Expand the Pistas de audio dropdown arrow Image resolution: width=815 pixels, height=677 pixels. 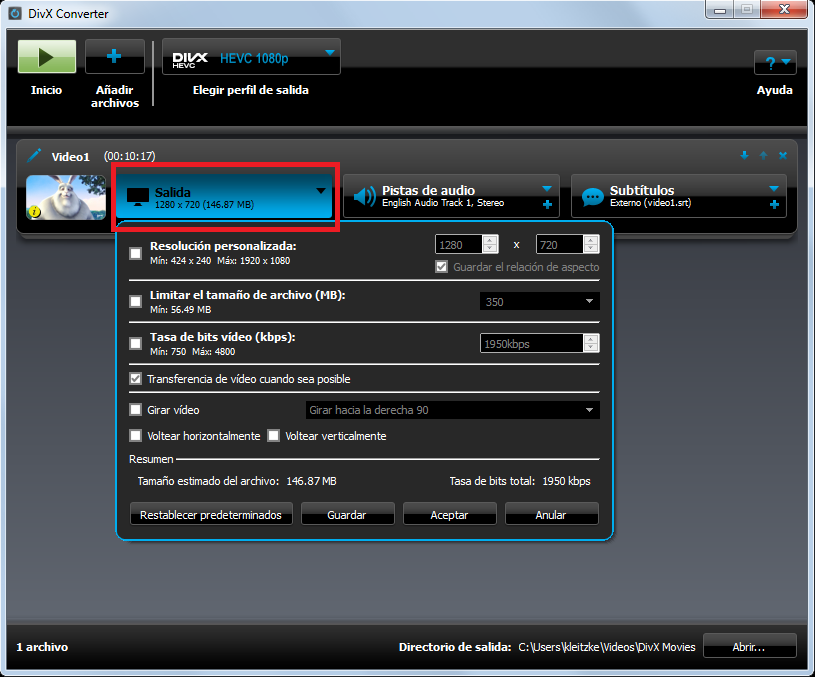[547, 188]
